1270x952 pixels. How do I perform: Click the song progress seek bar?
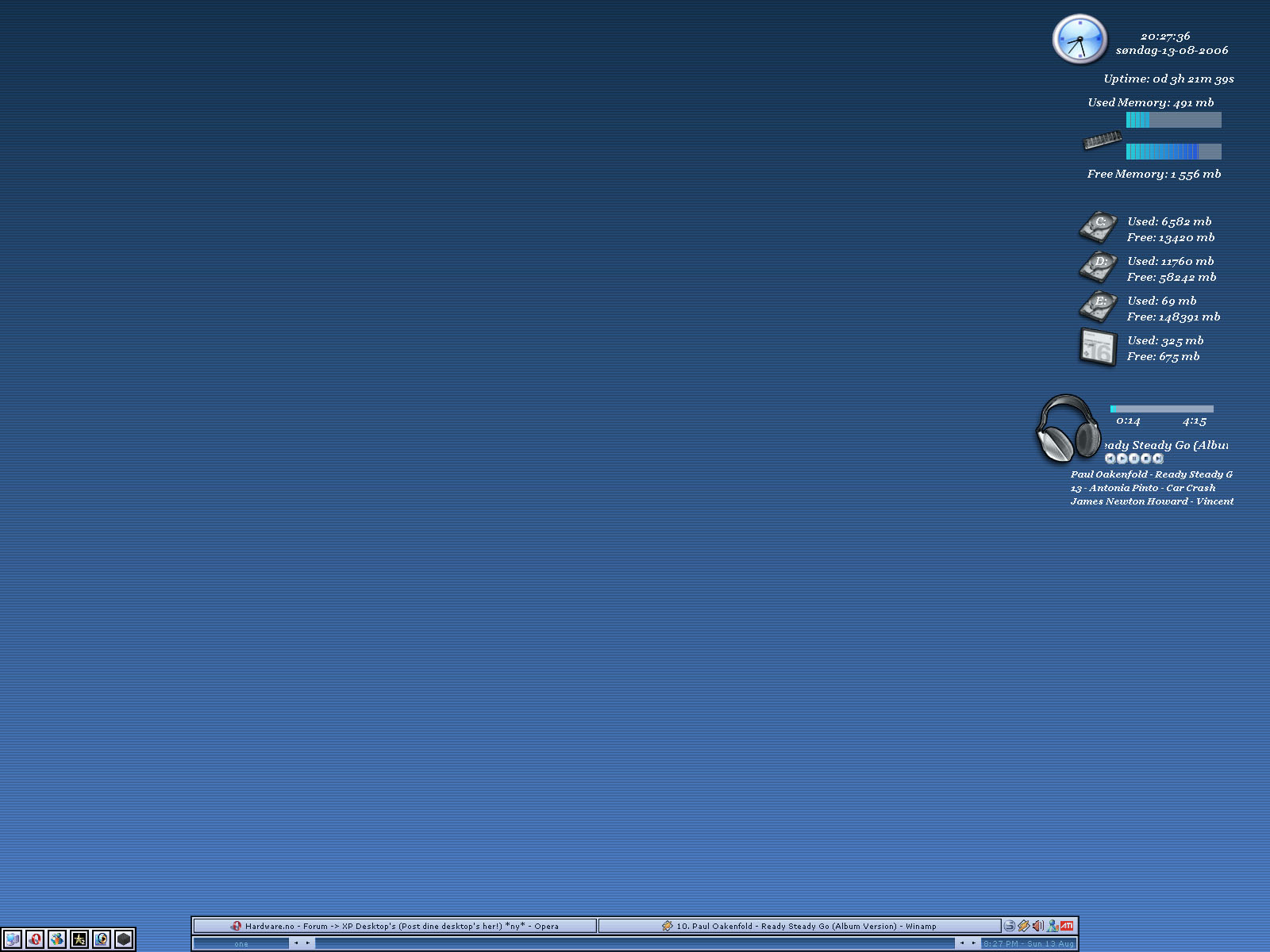tap(1162, 409)
